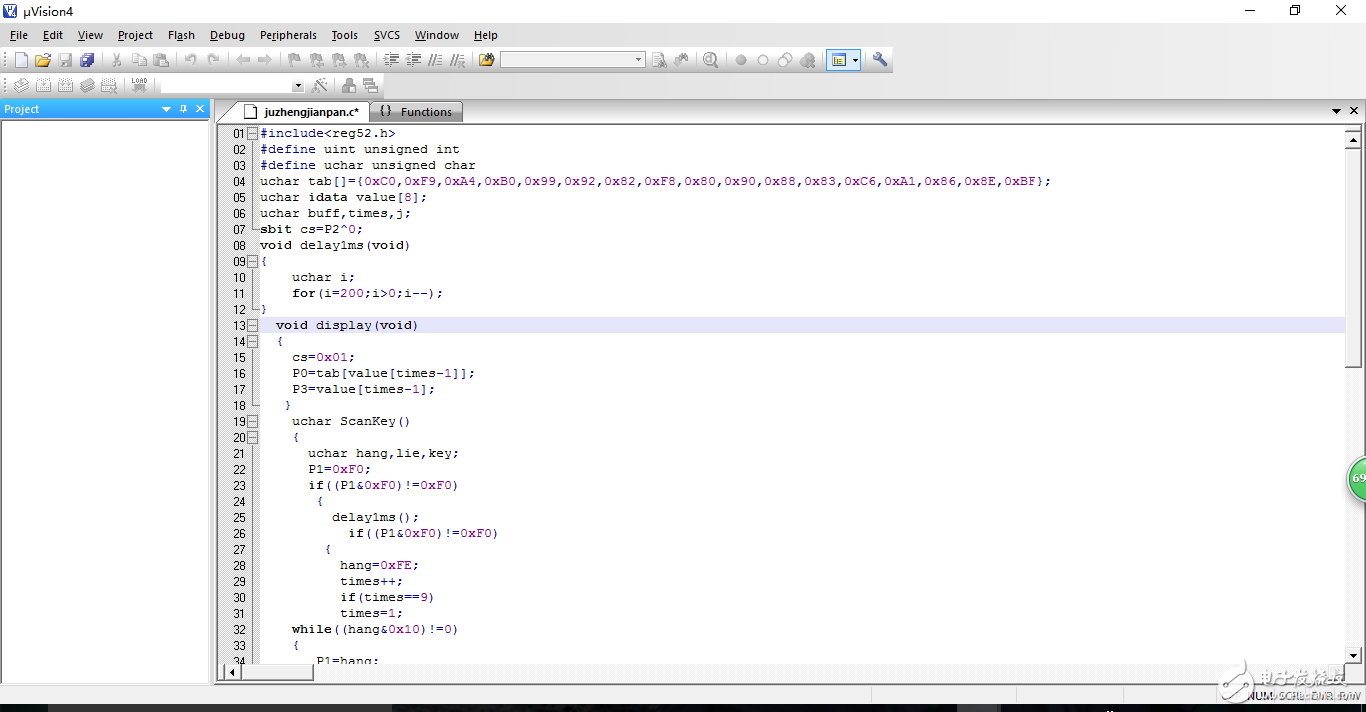The image size is (1366, 712).
Task: Click the horizontal scrollbar left arrow
Action: tap(233, 672)
